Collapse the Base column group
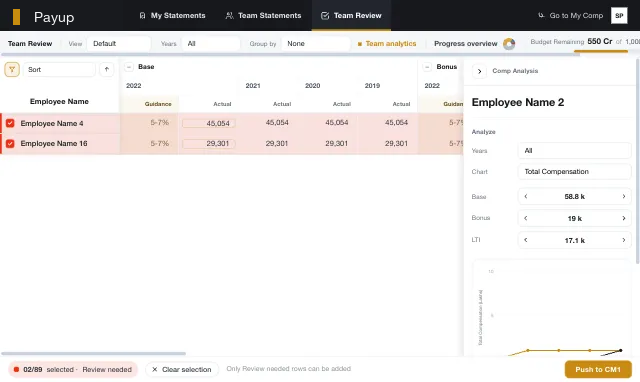640x382 pixels. (x=129, y=67)
